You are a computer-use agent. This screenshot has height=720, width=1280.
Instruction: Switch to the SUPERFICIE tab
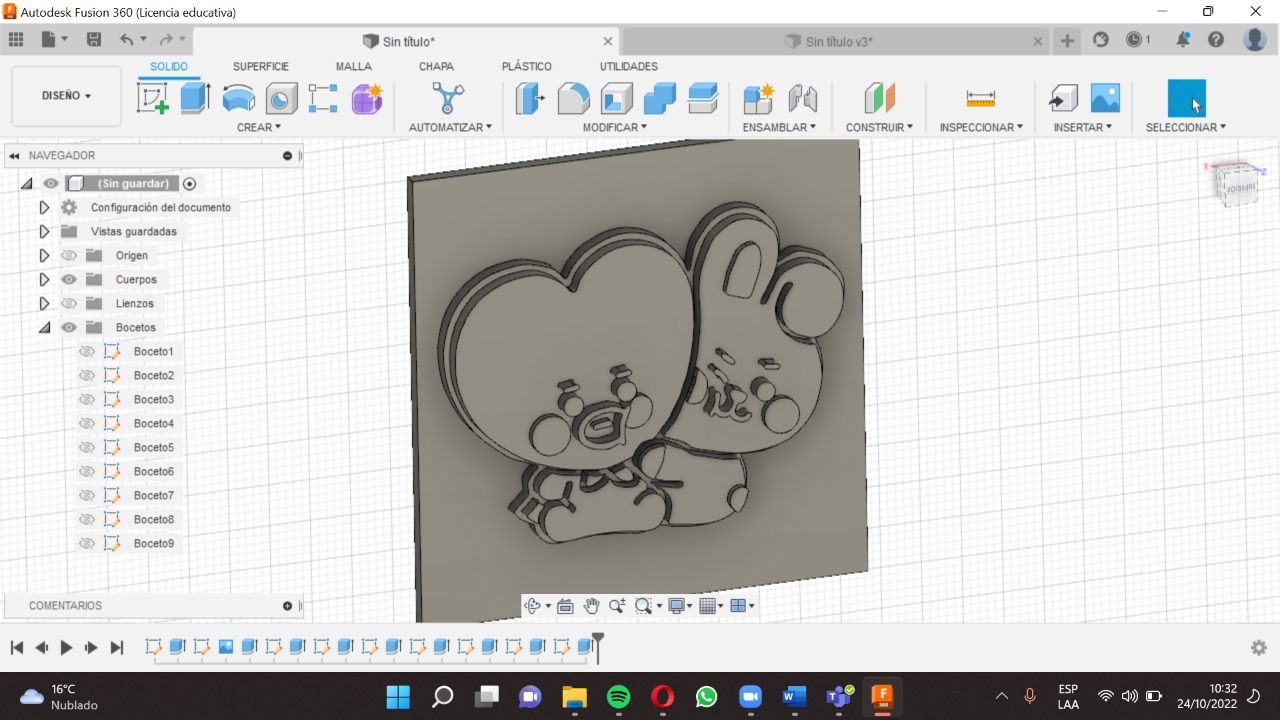point(261,67)
